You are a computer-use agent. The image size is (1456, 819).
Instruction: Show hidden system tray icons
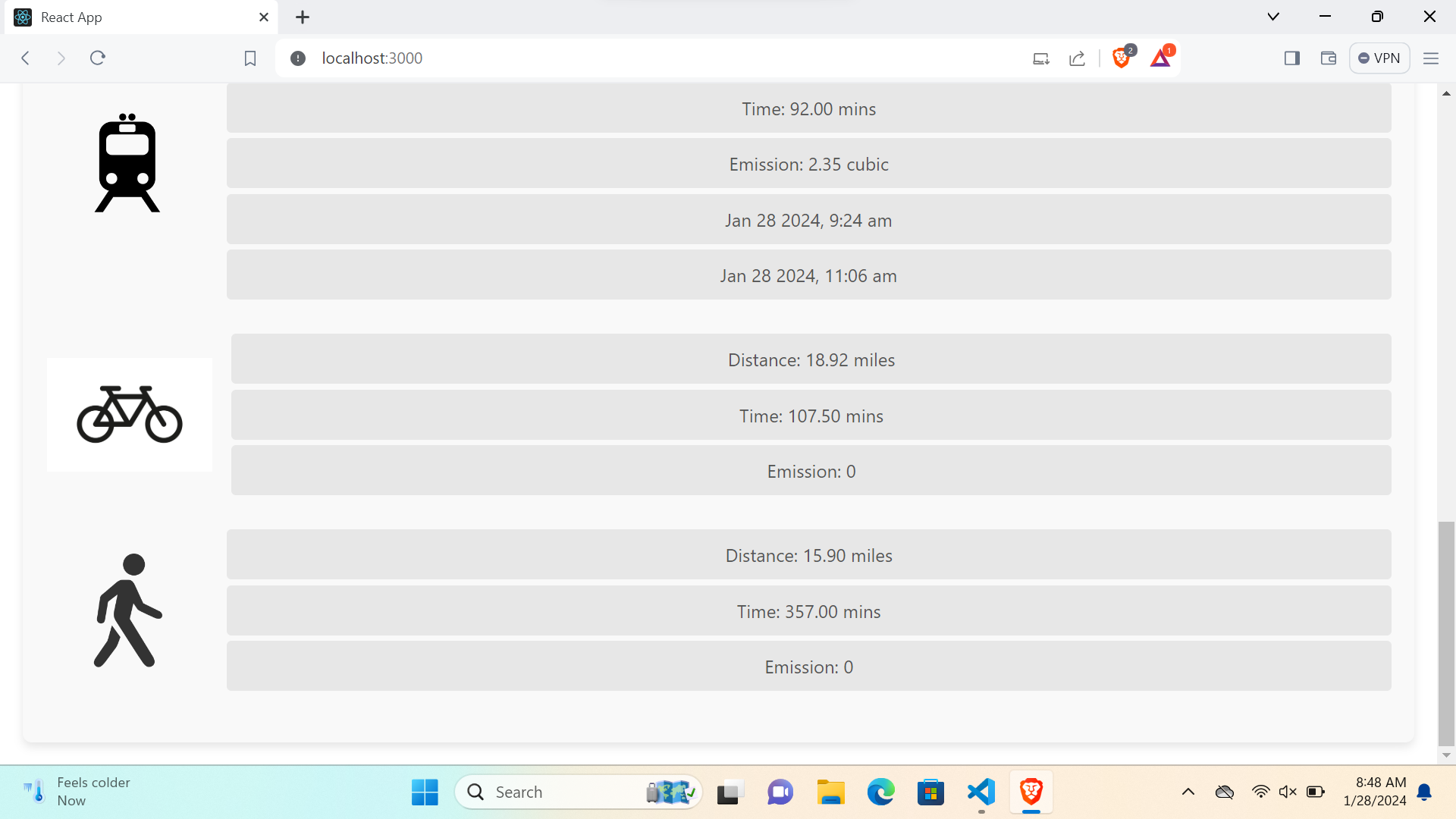point(1188,792)
